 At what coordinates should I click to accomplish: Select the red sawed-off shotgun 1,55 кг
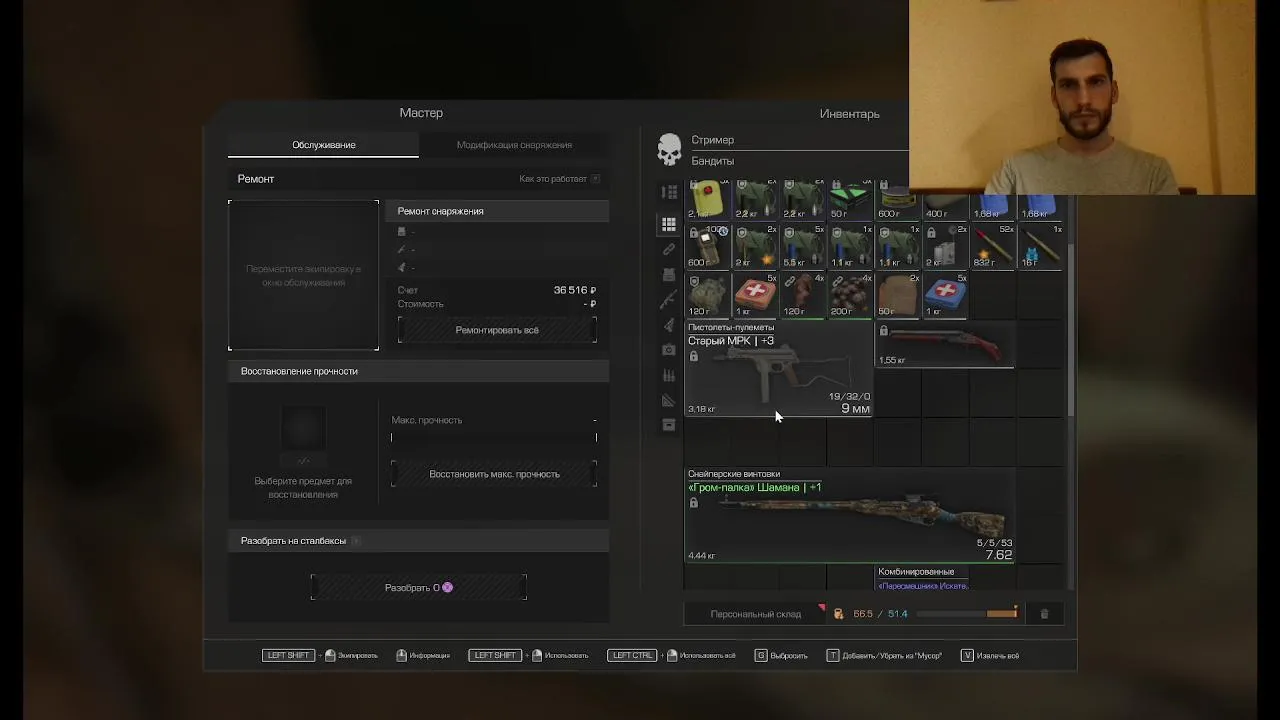coord(945,345)
